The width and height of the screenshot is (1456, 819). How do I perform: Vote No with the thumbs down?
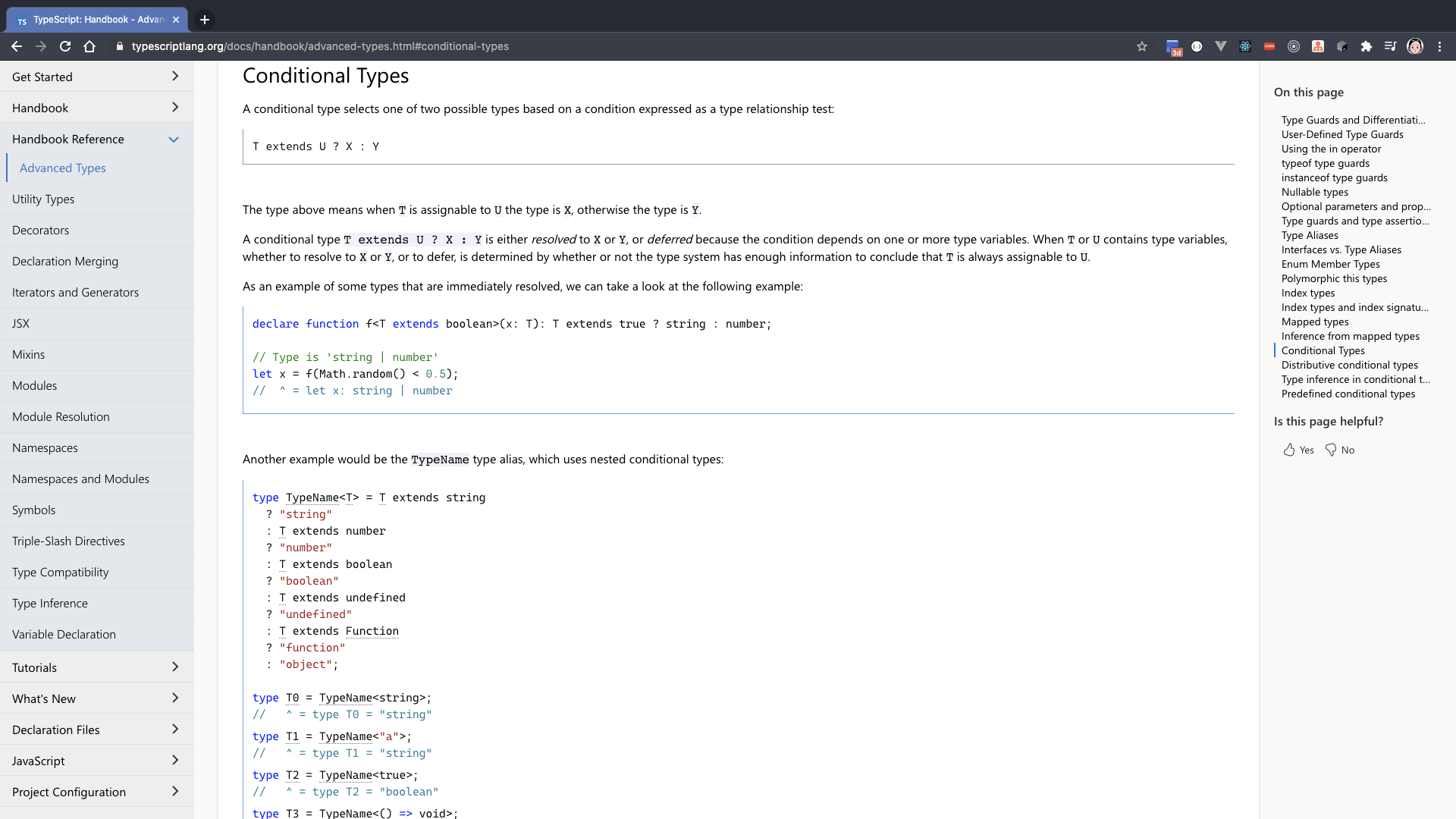[x=1339, y=450]
